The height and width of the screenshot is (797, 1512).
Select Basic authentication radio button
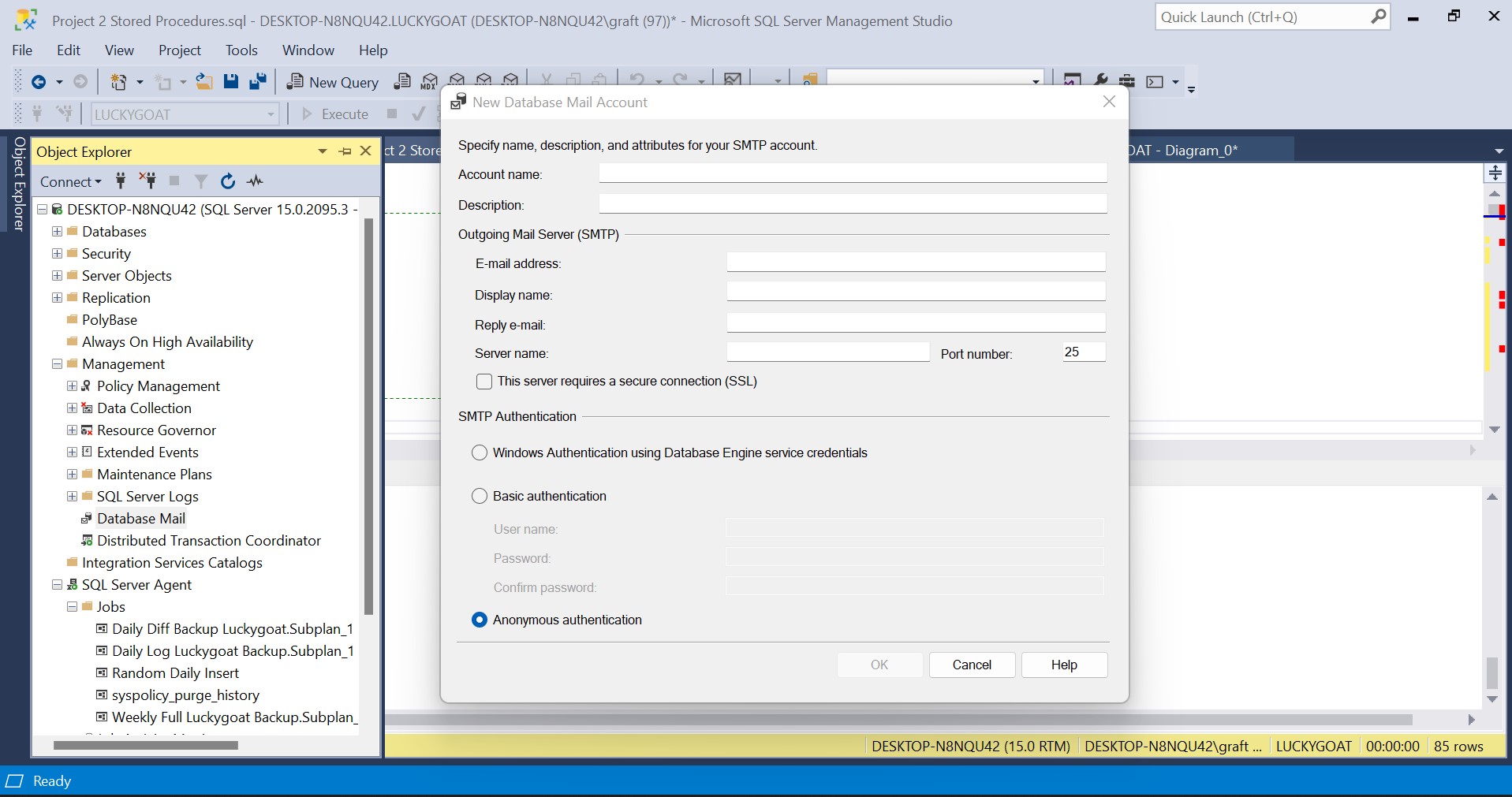[x=480, y=496]
